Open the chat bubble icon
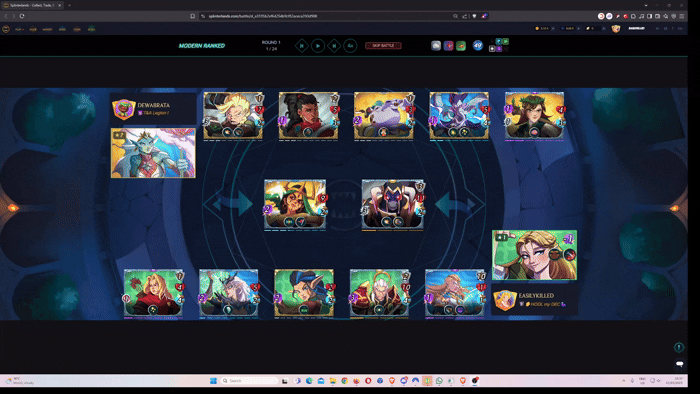 pyautogui.click(x=679, y=364)
